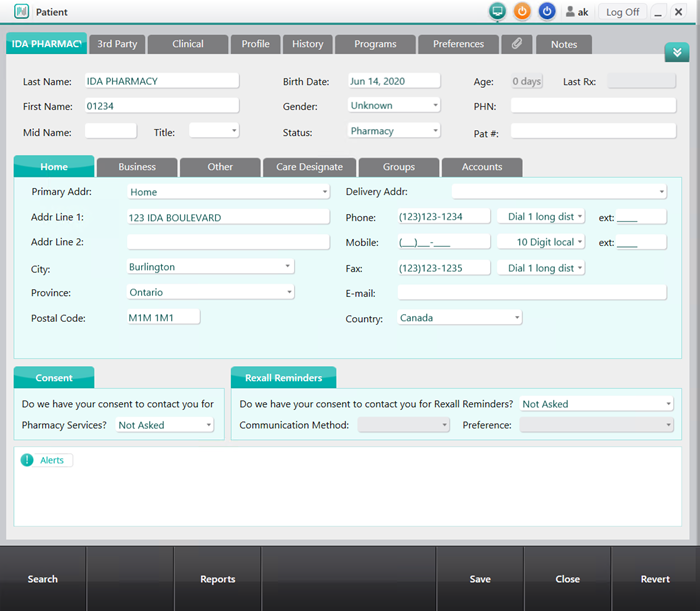Image resolution: width=700 pixels, height=611 pixels.
Task: Open the Country dropdown showing Canada
Action: point(460,318)
